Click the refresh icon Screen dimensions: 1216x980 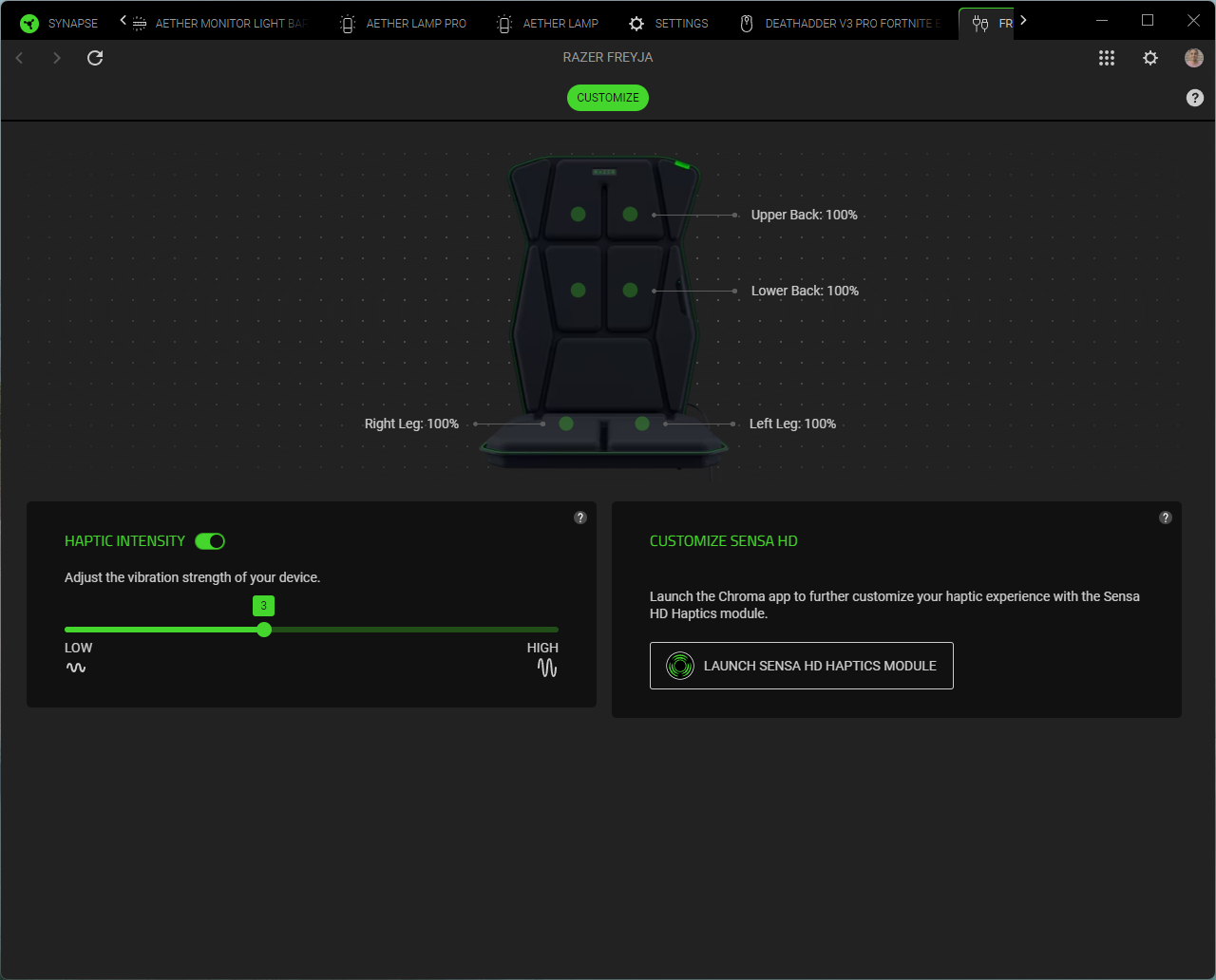(95, 58)
